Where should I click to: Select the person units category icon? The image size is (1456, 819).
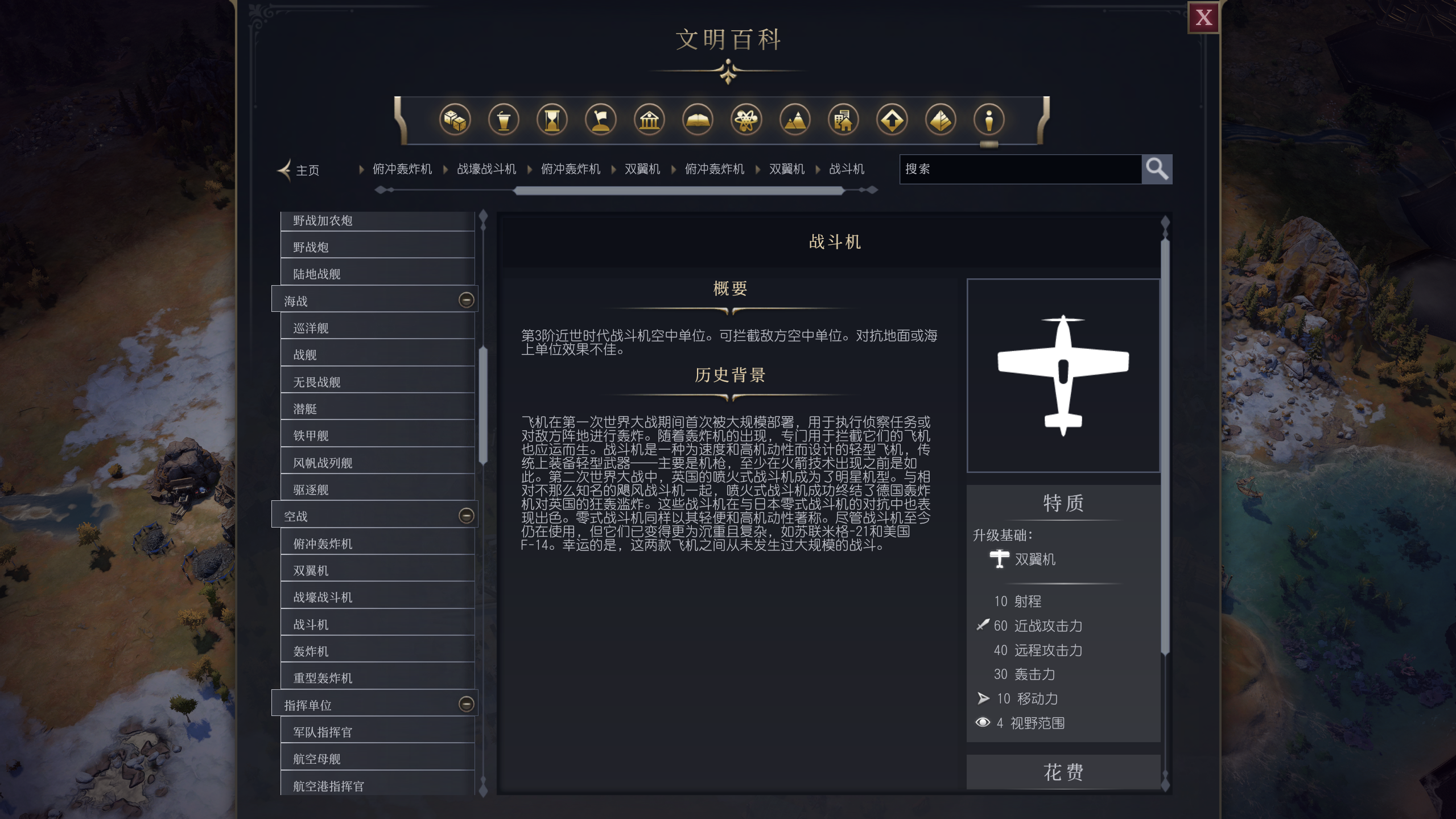coord(989,120)
